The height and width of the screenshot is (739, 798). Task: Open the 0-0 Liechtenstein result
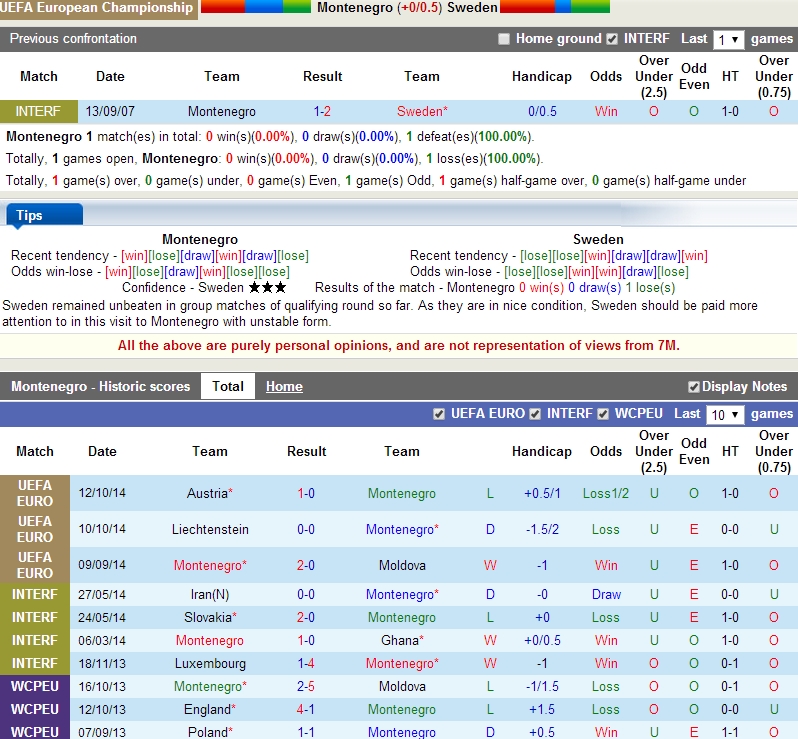tap(306, 529)
